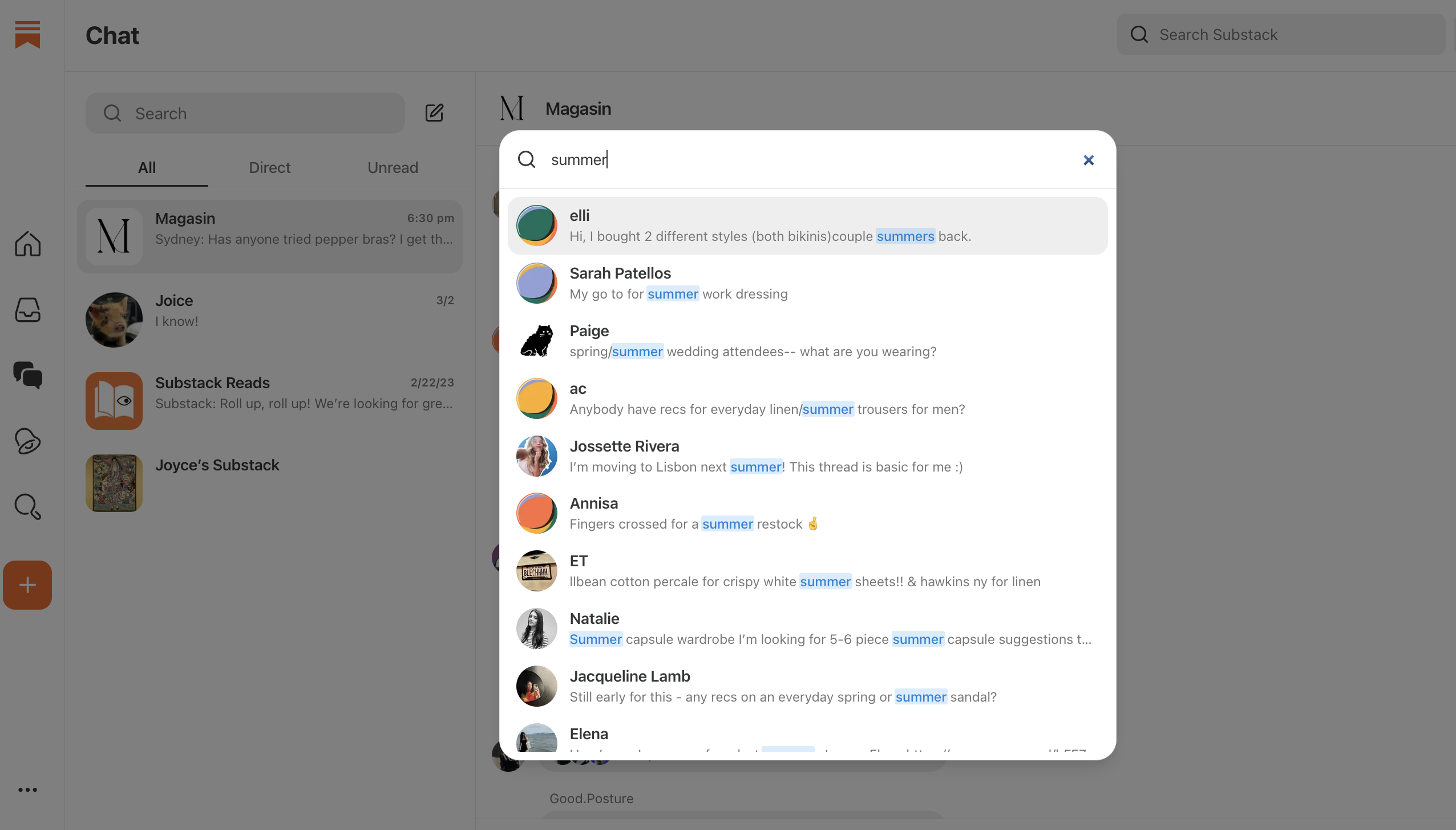Click the Magasin M avatar in chat list
The height and width of the screenshot is (830, 1456).
[x=114, y=236]
